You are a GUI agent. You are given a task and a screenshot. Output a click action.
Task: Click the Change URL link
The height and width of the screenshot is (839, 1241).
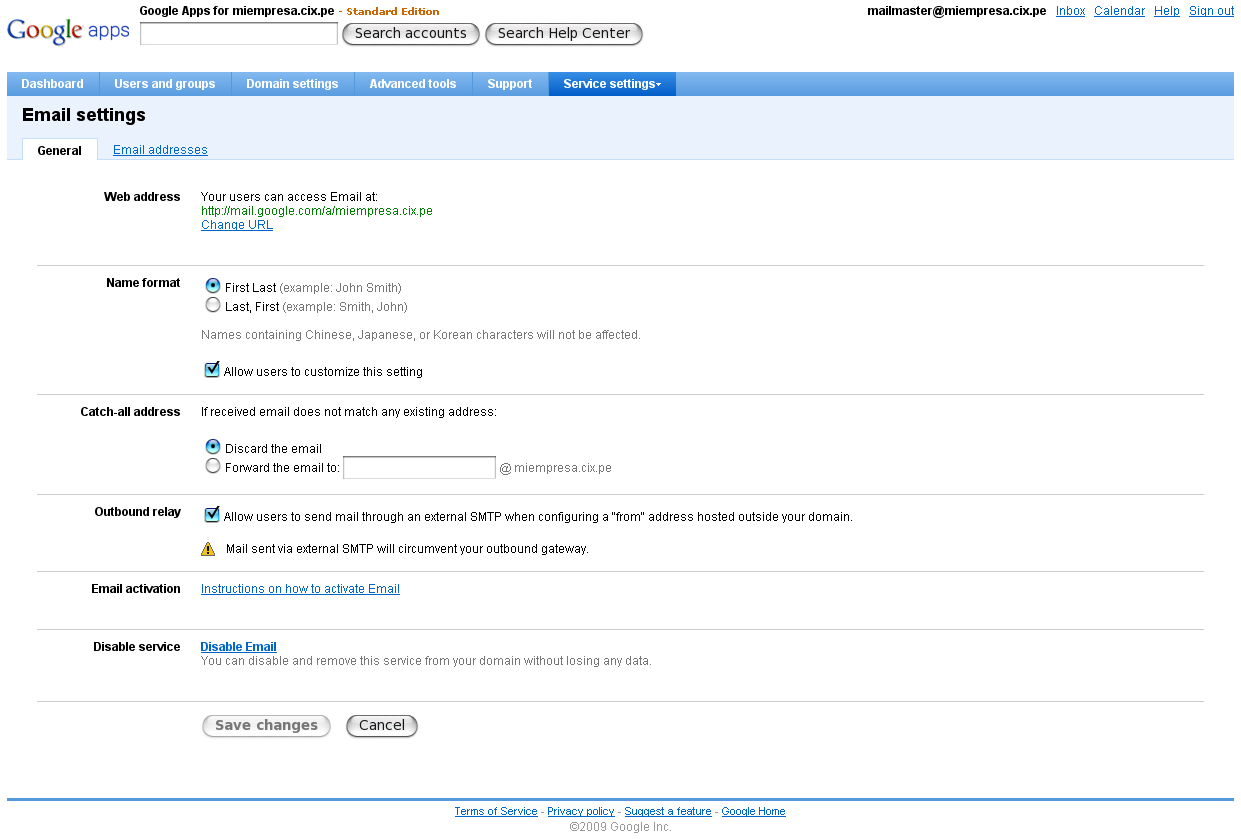click(237, 225)
